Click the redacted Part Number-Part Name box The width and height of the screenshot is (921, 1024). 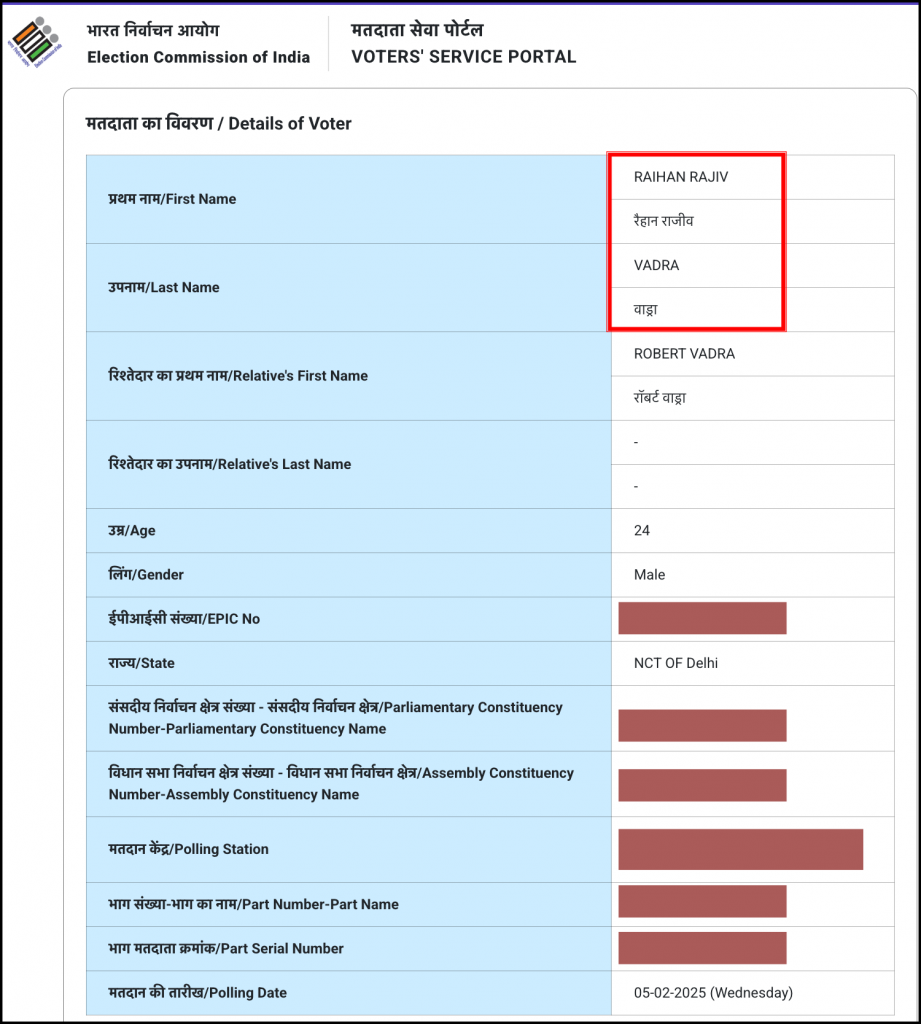702,901
